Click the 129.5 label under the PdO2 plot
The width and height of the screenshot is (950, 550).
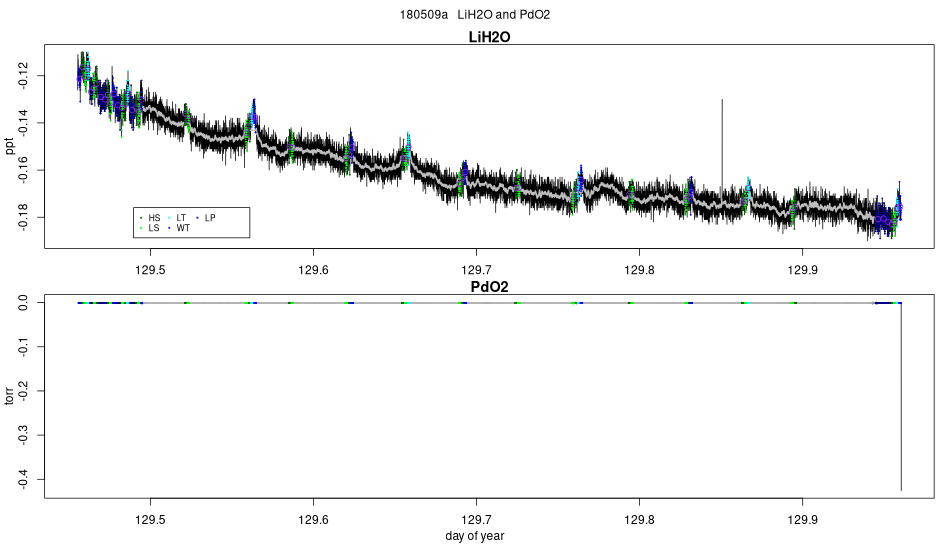[x=150, y=520]
